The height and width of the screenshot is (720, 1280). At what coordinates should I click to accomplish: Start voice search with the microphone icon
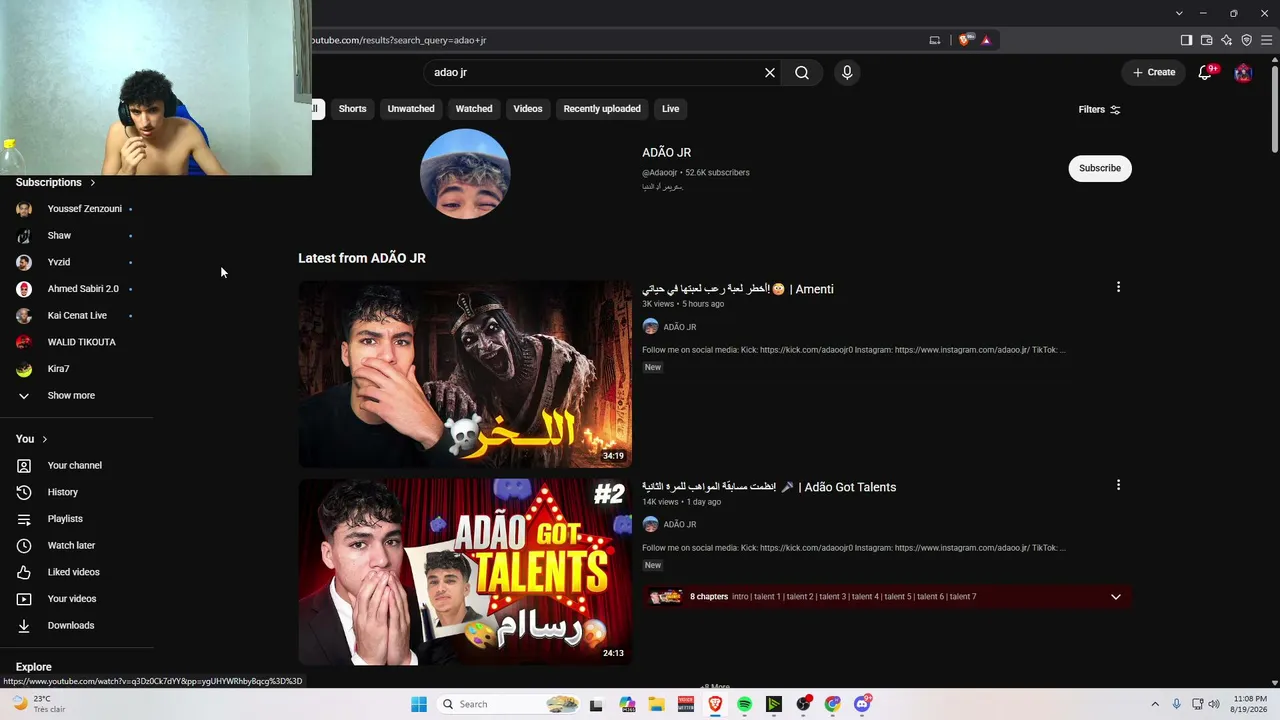(x=847, y=72)
